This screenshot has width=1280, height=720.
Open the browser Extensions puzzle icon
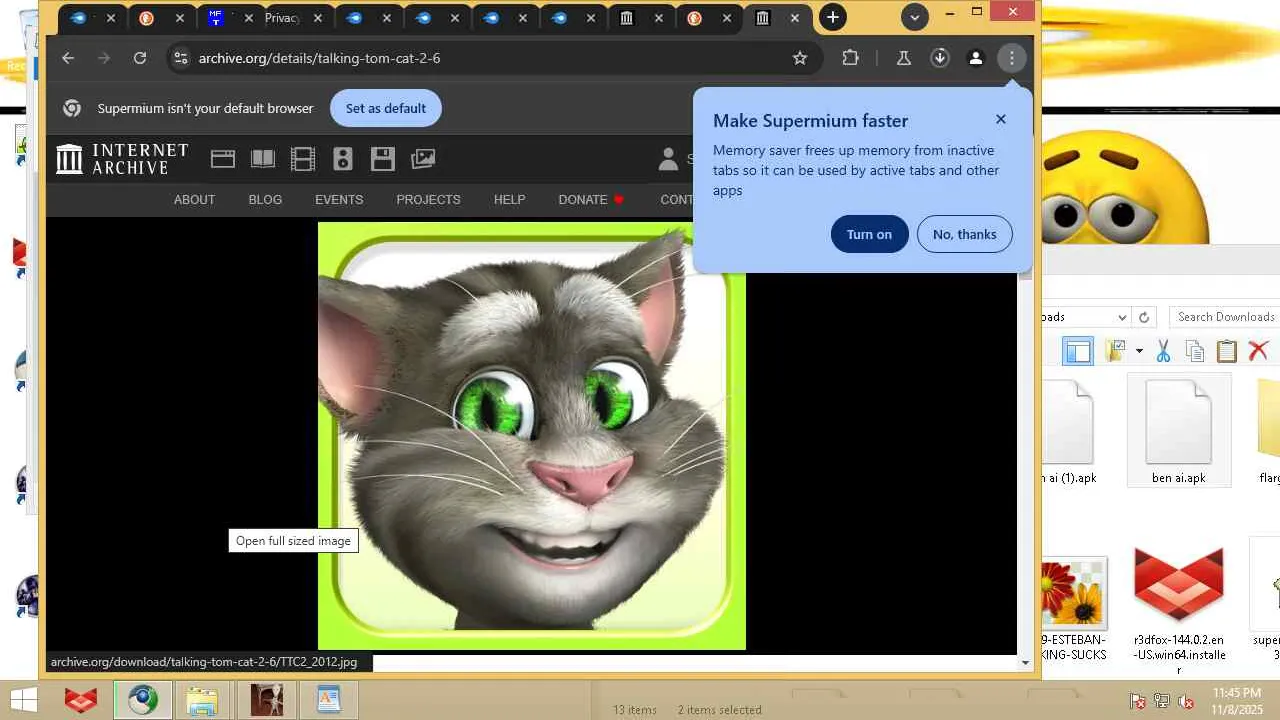coord(850,58)
